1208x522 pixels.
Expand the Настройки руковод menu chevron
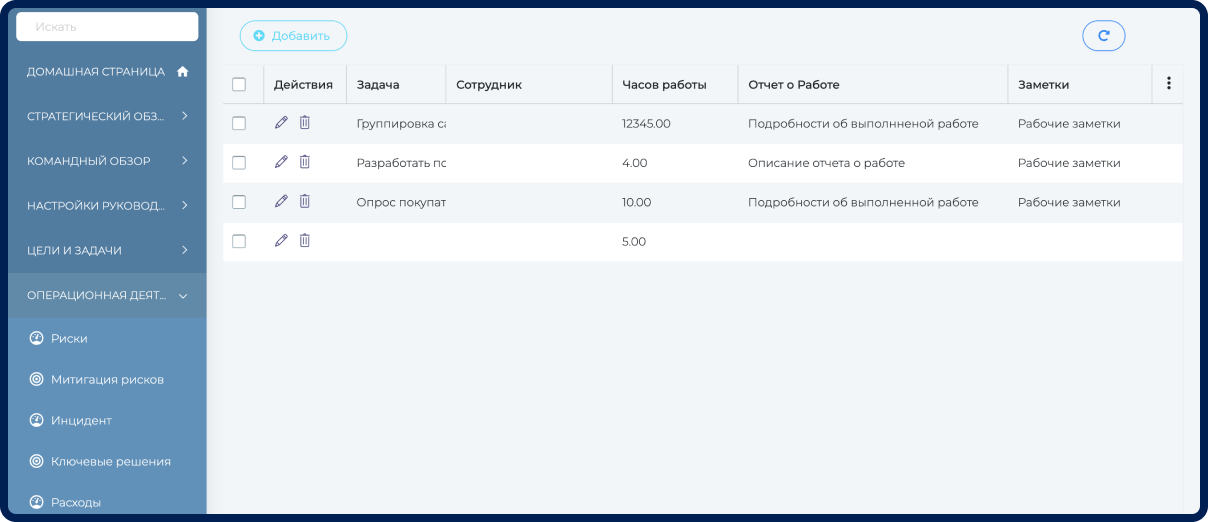click(x=185, y=205)
